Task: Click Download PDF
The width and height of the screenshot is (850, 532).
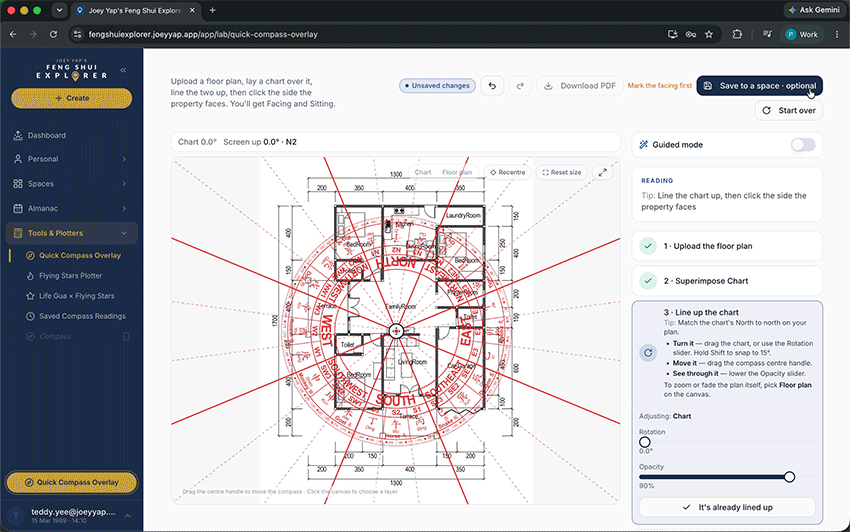Action: tap(579, 86)
